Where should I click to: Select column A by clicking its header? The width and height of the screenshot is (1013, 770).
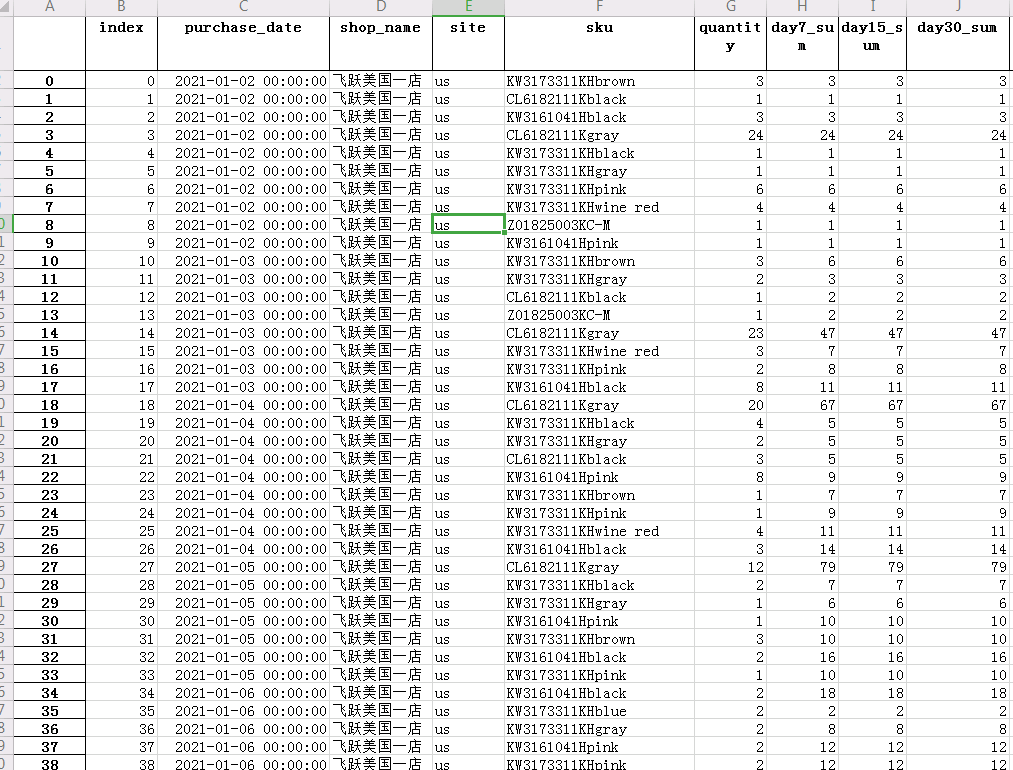pyautogui.click(x=48, y=8)
